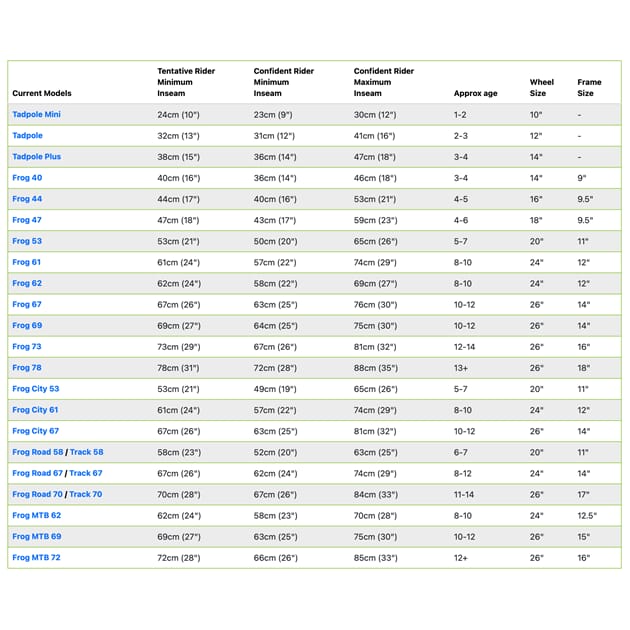Click the Approx age column header

475,93
